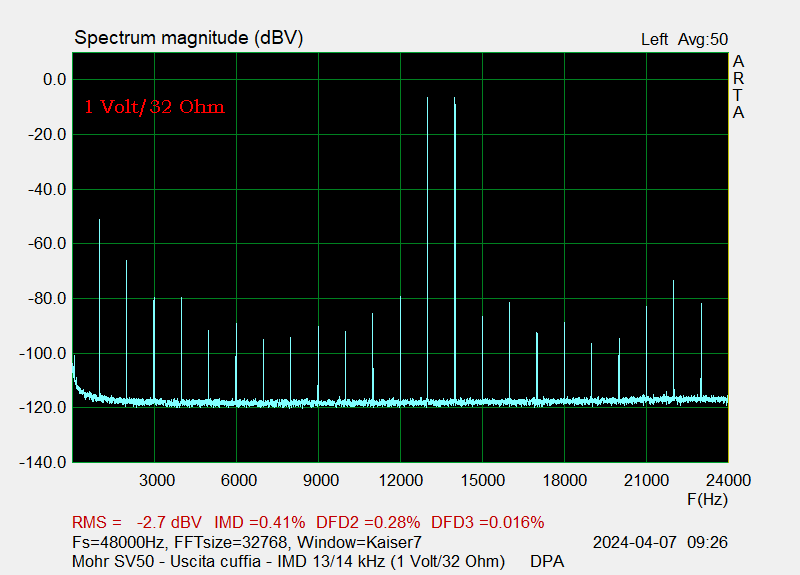
Task: Click the 'Avg:50' averaging label
Action: click(703, 39)
